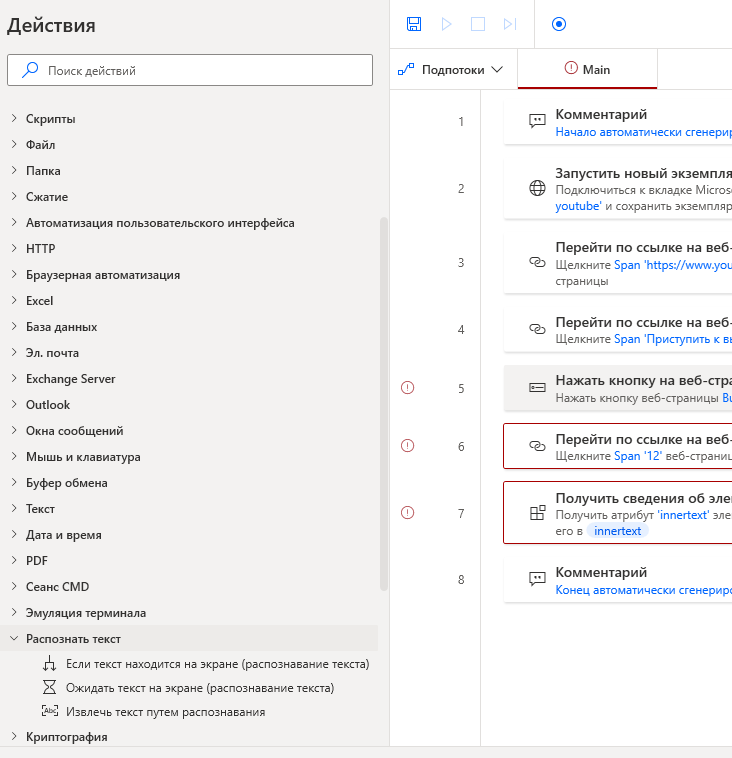Switch to the Main tab
Viewport: 732px width, 758px height.
596,70
